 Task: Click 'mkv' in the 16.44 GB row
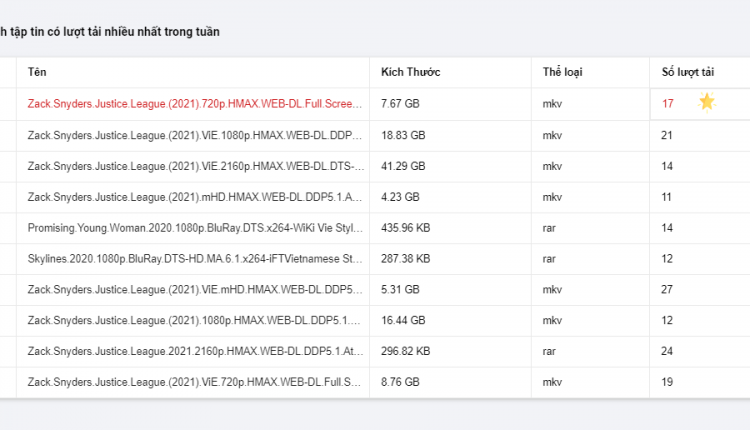pyautogui.click(x=552, y=320)
